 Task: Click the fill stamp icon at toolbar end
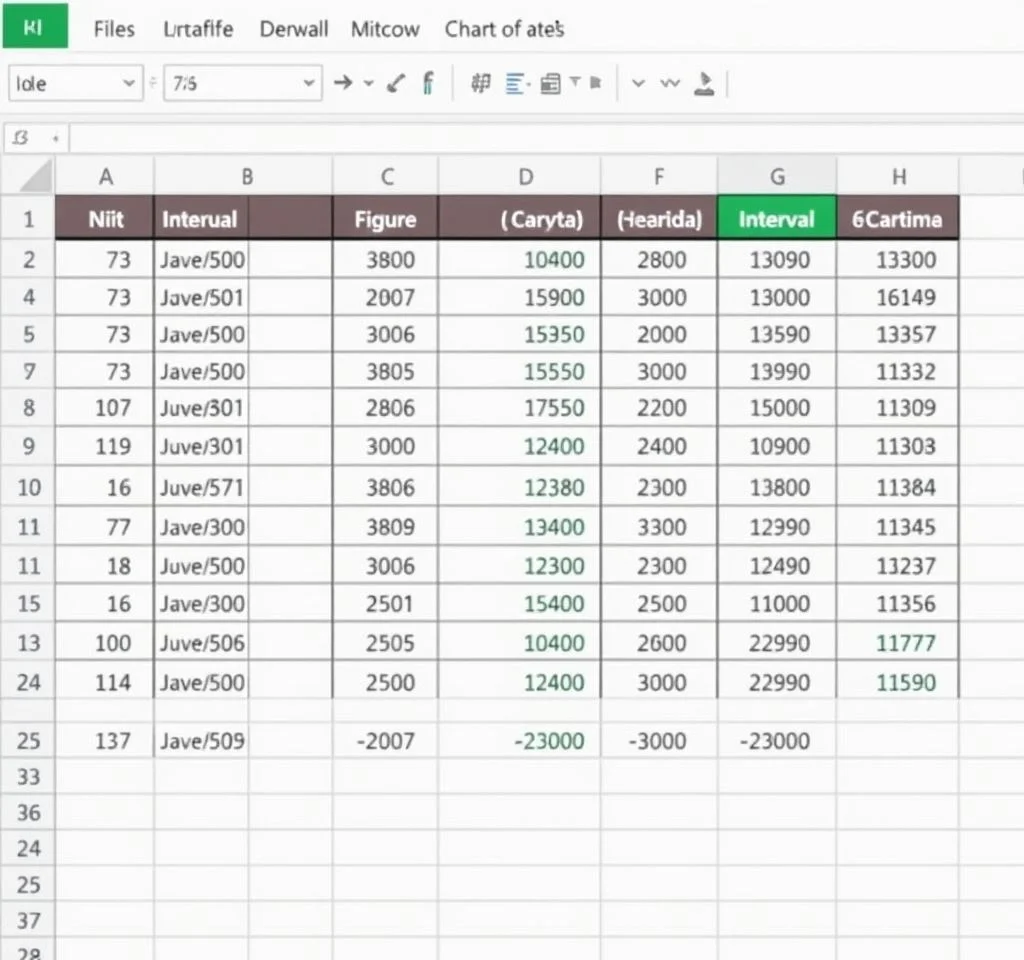[x=704, y=84]
